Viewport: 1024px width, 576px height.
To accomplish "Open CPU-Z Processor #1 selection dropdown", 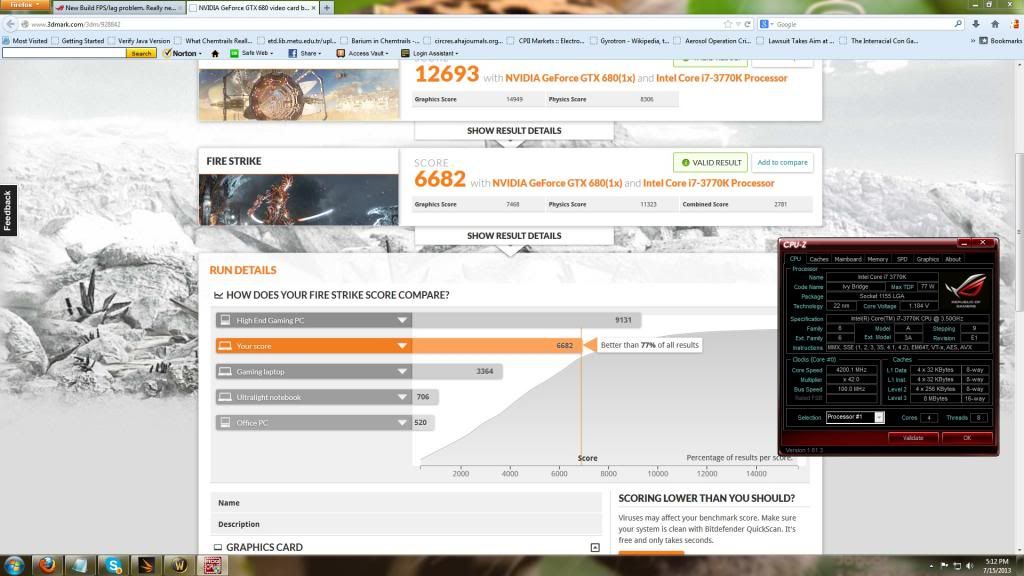I will (878, 417).
